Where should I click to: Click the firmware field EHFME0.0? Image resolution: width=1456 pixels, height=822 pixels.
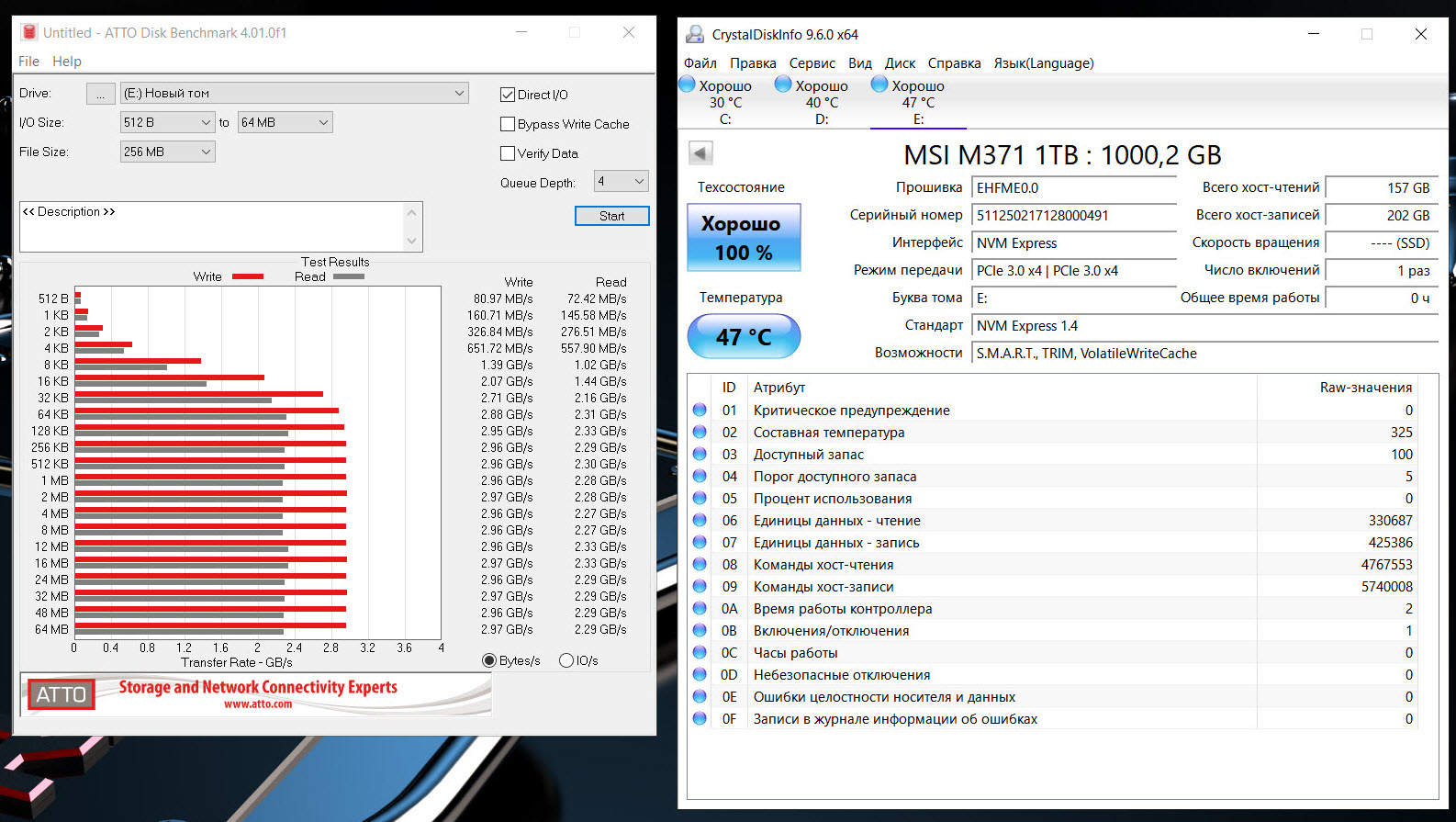click(x=1074, y=188)
